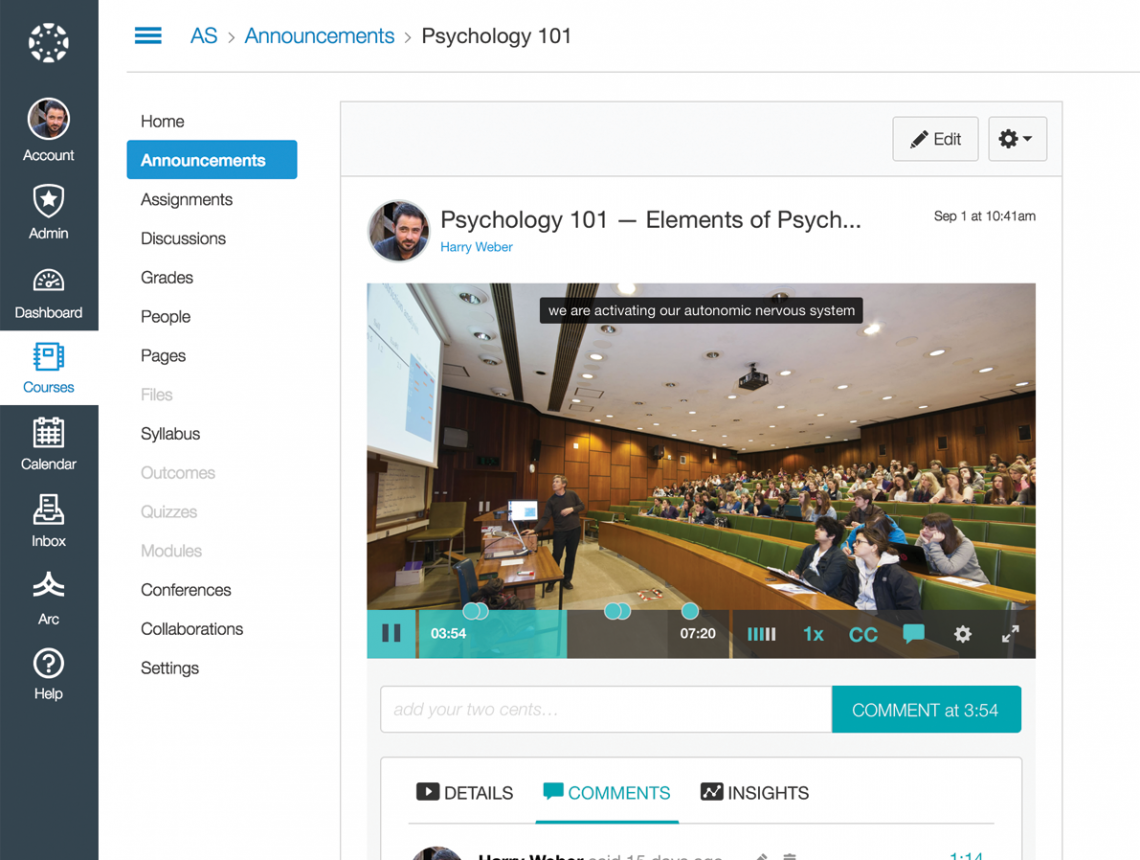The image size is (1140, 860).
Task: Switch to the Details tab
Action: tap(464, 792)
